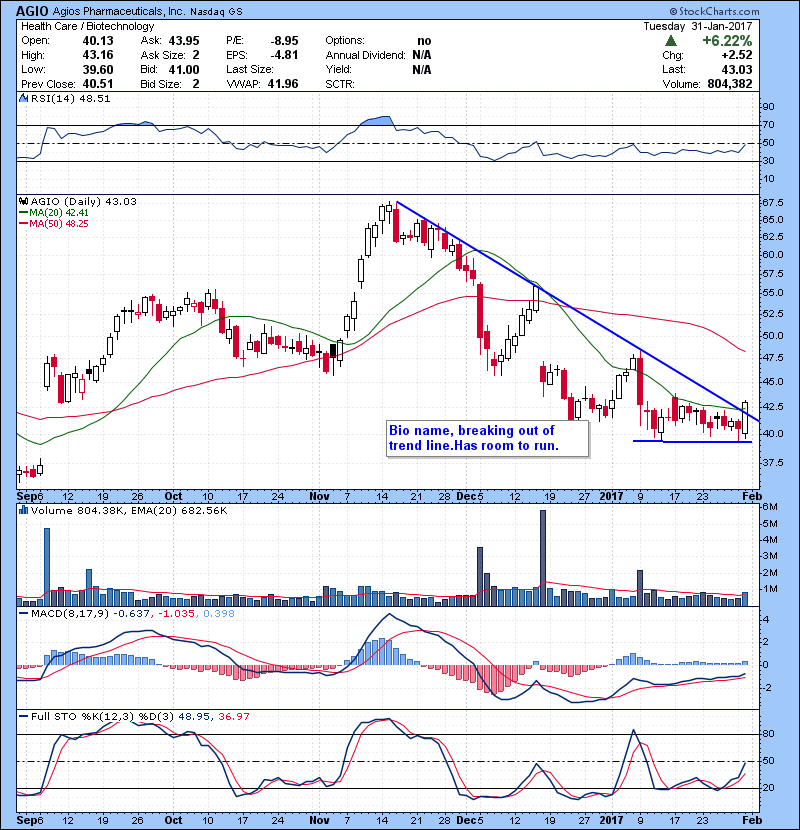Click the RSI panel line-chart icon
Image resolution: width=800 pixels, height=830 pixels.
coord(23,98)
